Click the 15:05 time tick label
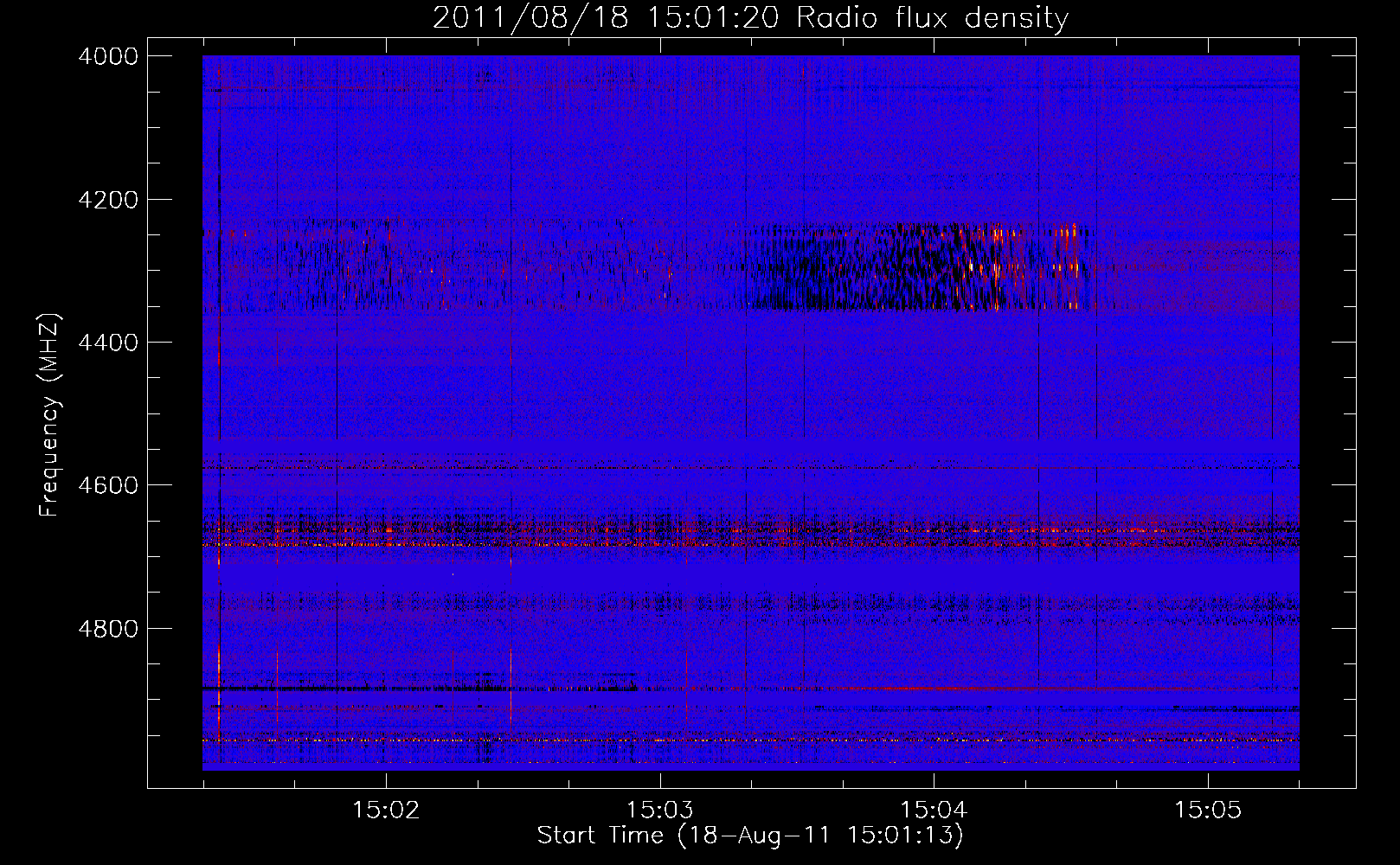This screenshot has height=865, width=1400. pyautogui.click(x=1208, y=810)
